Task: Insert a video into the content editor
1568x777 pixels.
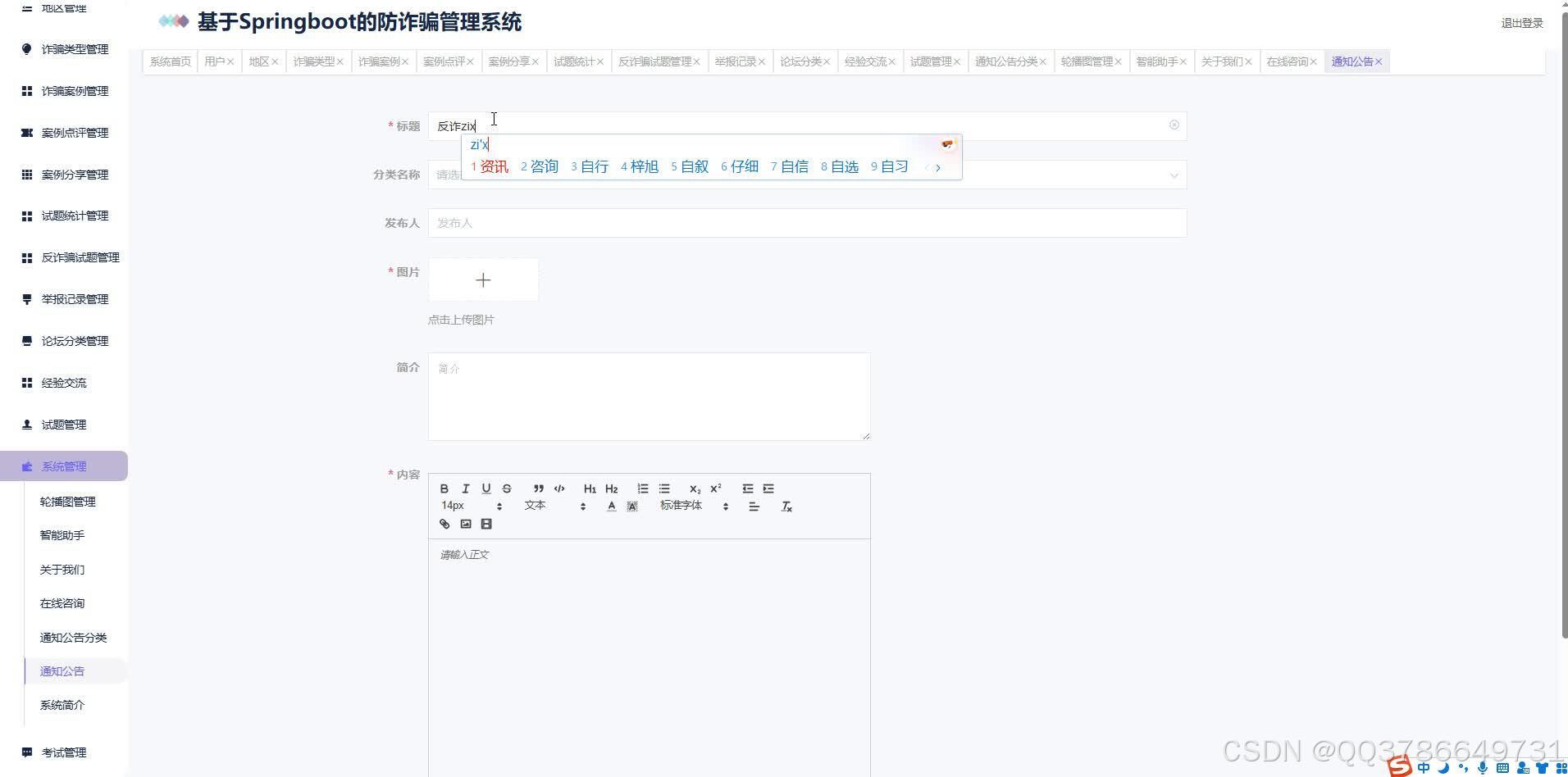Action: (486, 524)
